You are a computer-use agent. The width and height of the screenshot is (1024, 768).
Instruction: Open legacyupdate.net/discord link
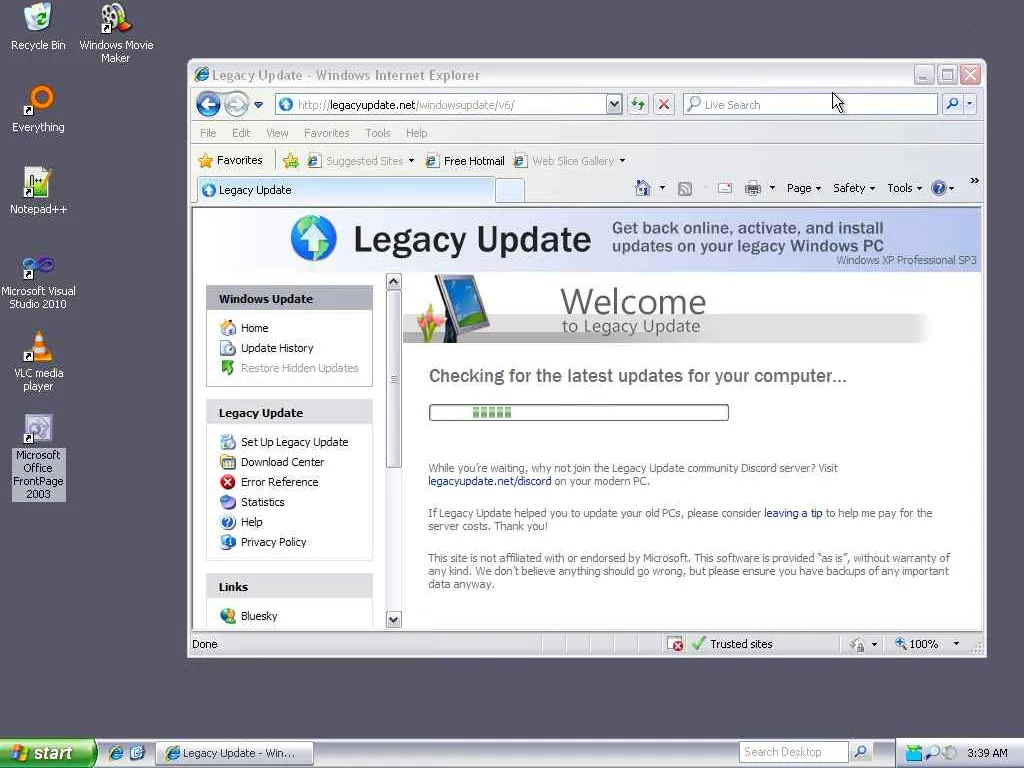pyautogui.click(x=490, y=481)
